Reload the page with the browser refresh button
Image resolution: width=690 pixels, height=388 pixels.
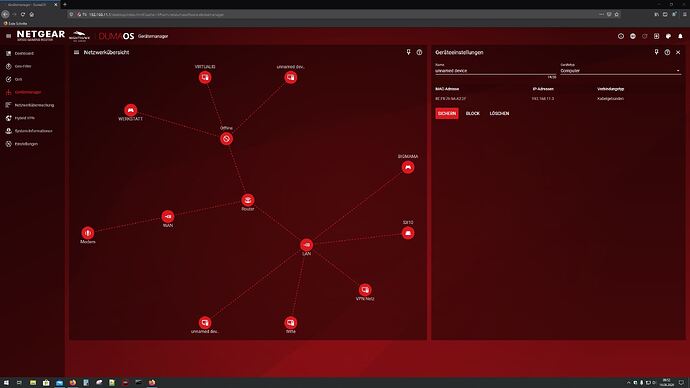[23, 14]
